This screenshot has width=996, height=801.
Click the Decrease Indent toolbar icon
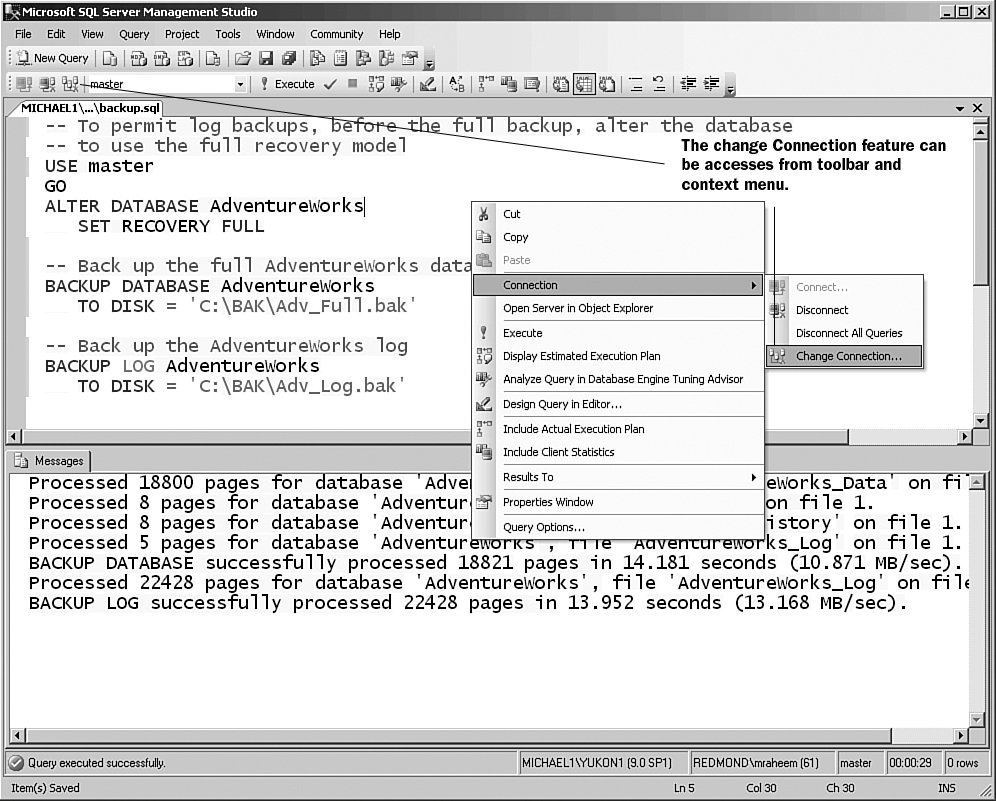[688, 84]
